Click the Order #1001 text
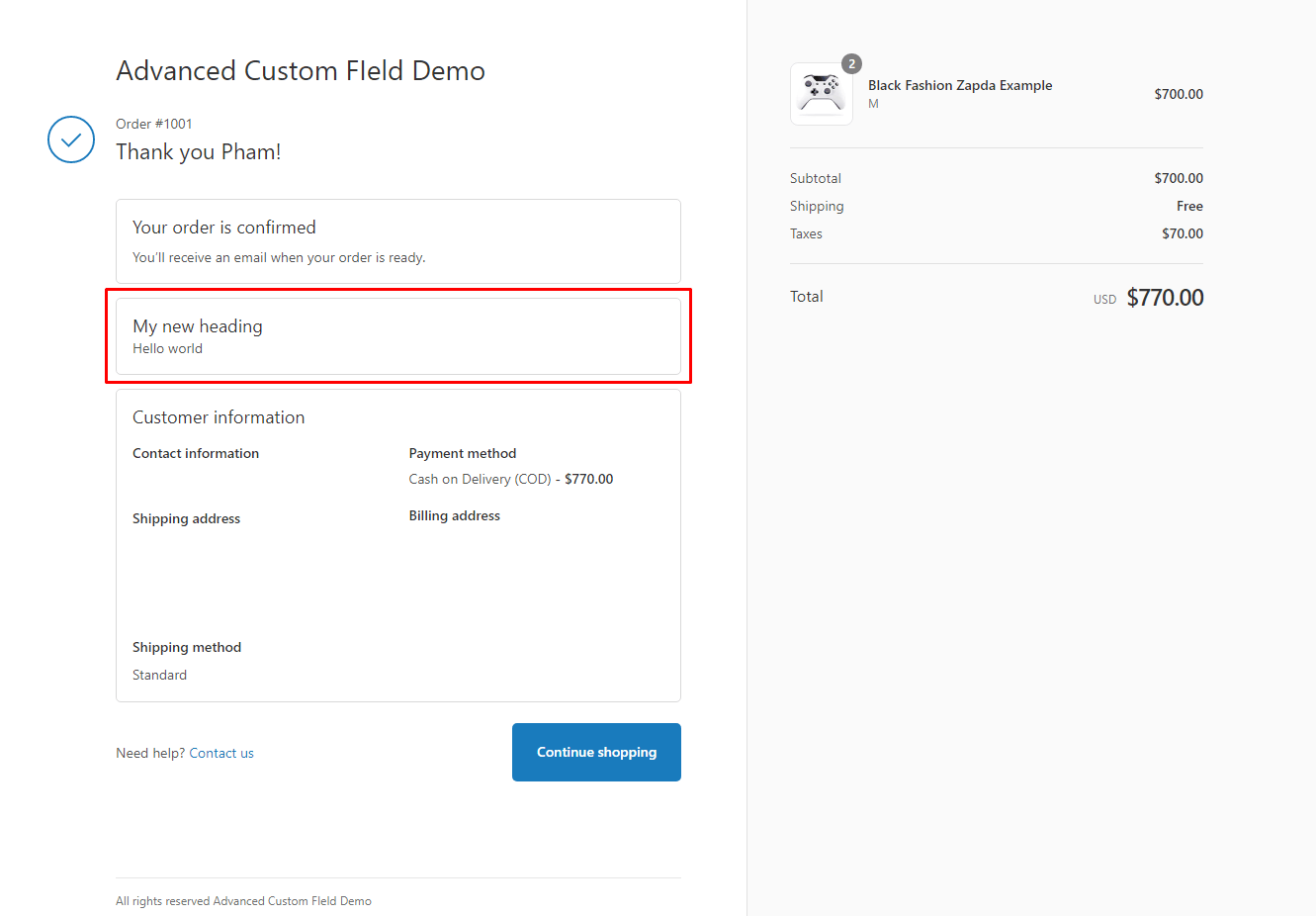The height and width of the screenshot is (916, 1316). pyautogui.click(x=154, y=124)
